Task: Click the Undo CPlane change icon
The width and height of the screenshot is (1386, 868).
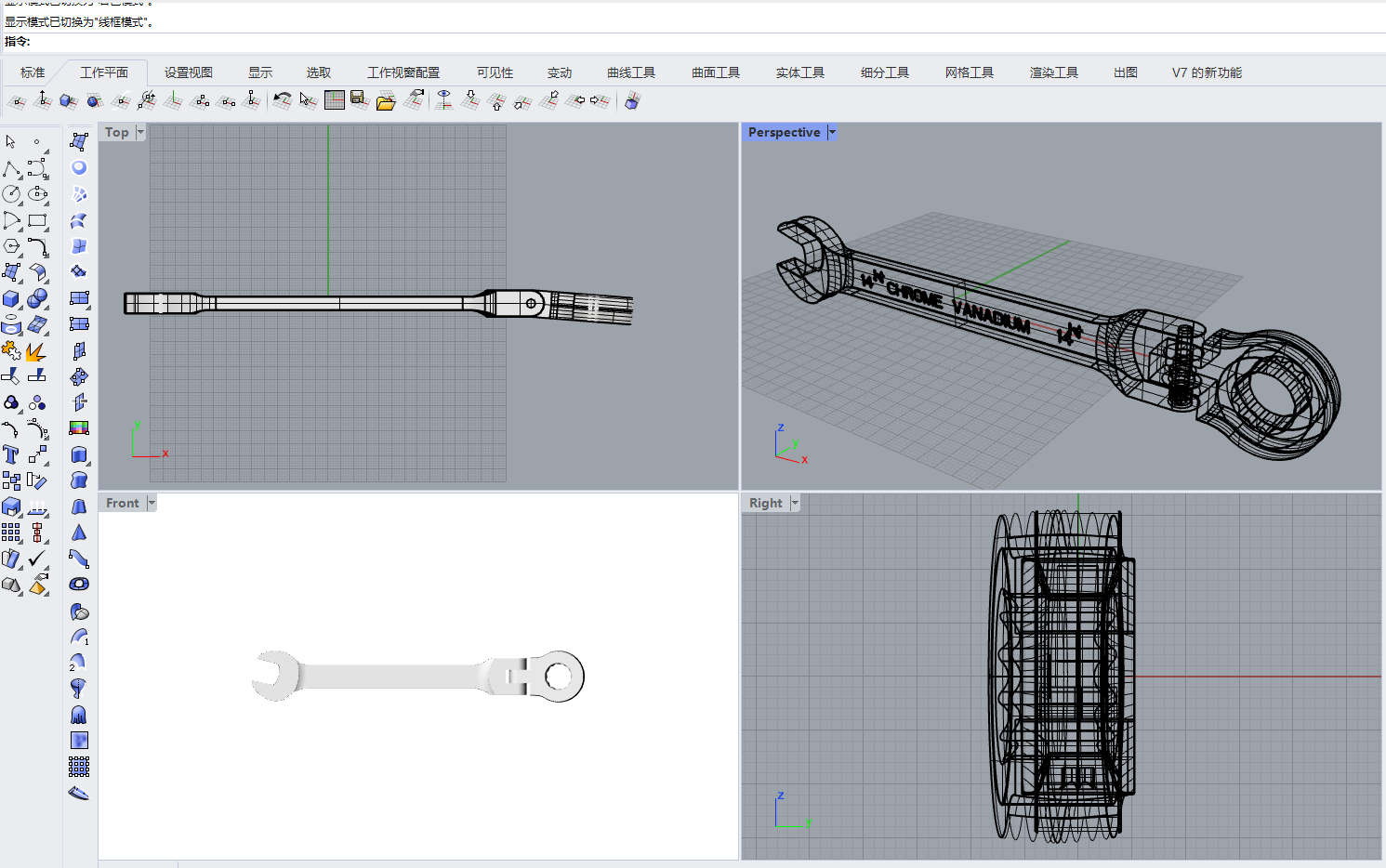Action: click(x=283, y=100)
